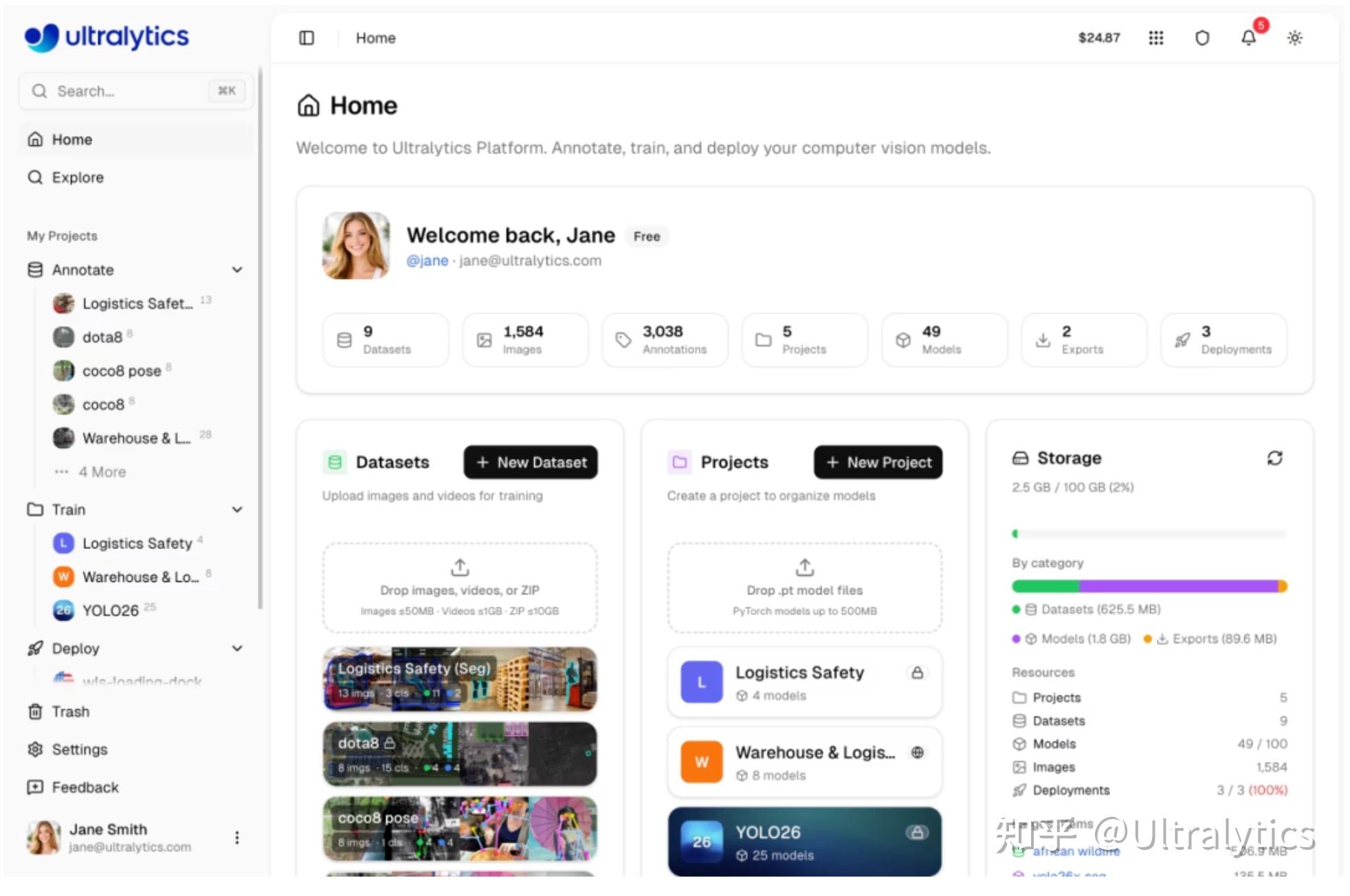The height and width of the screenshot is (896, 1350).
Task: Open the 3 Deployments stat card
Action: [x=1224, y=340]
